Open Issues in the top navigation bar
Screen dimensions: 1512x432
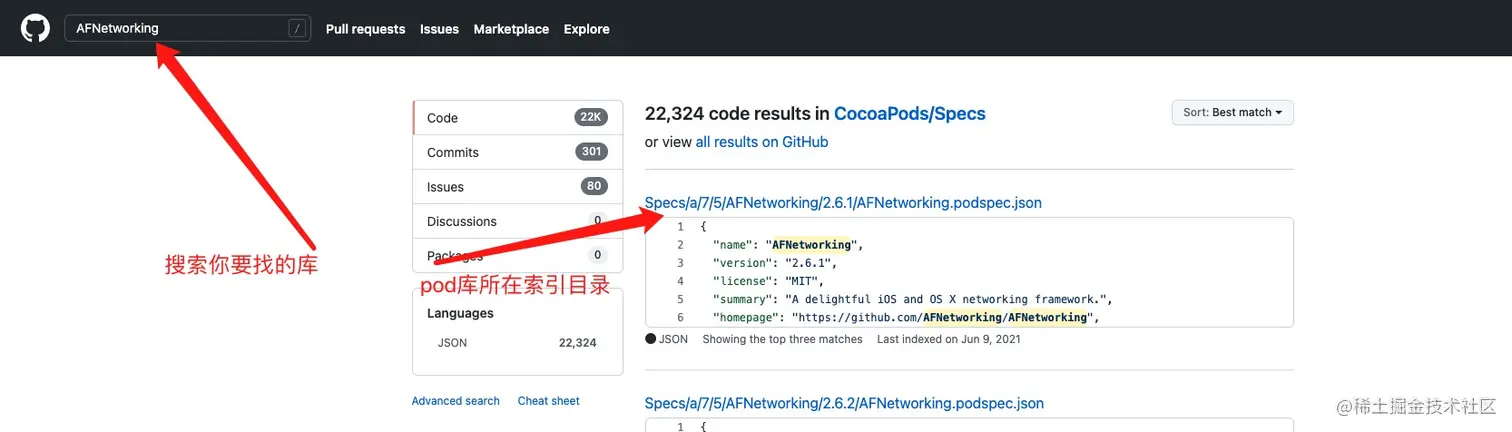[439, 29]
